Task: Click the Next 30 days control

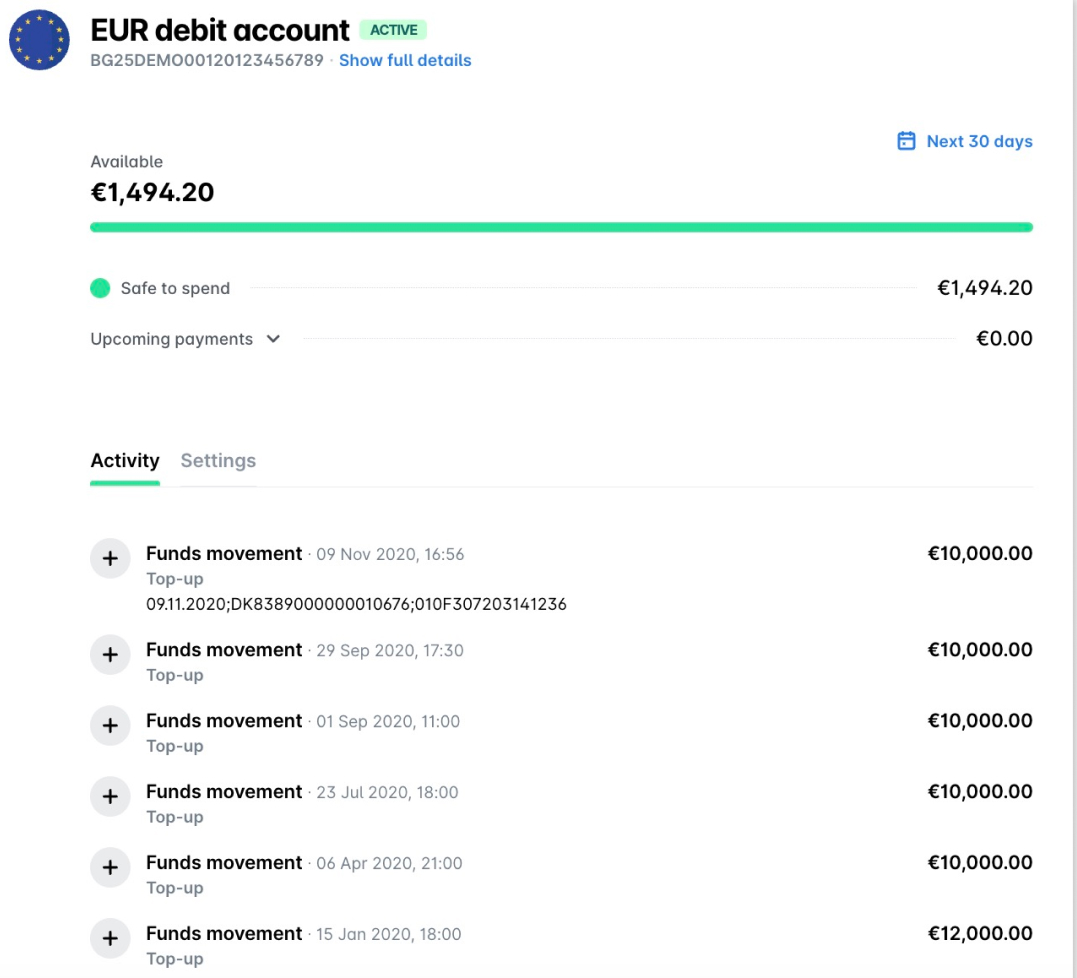Action: click(x=979, y=141)
